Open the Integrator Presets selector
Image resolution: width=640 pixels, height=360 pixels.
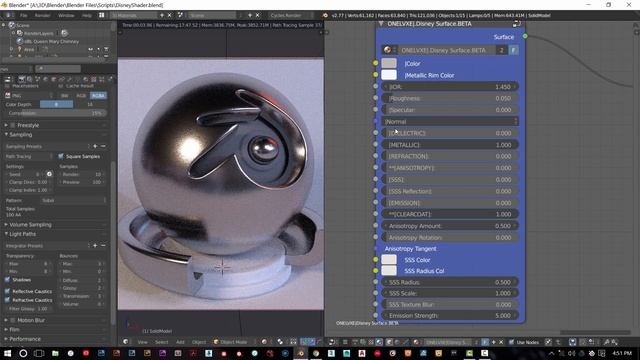point(47,246)
